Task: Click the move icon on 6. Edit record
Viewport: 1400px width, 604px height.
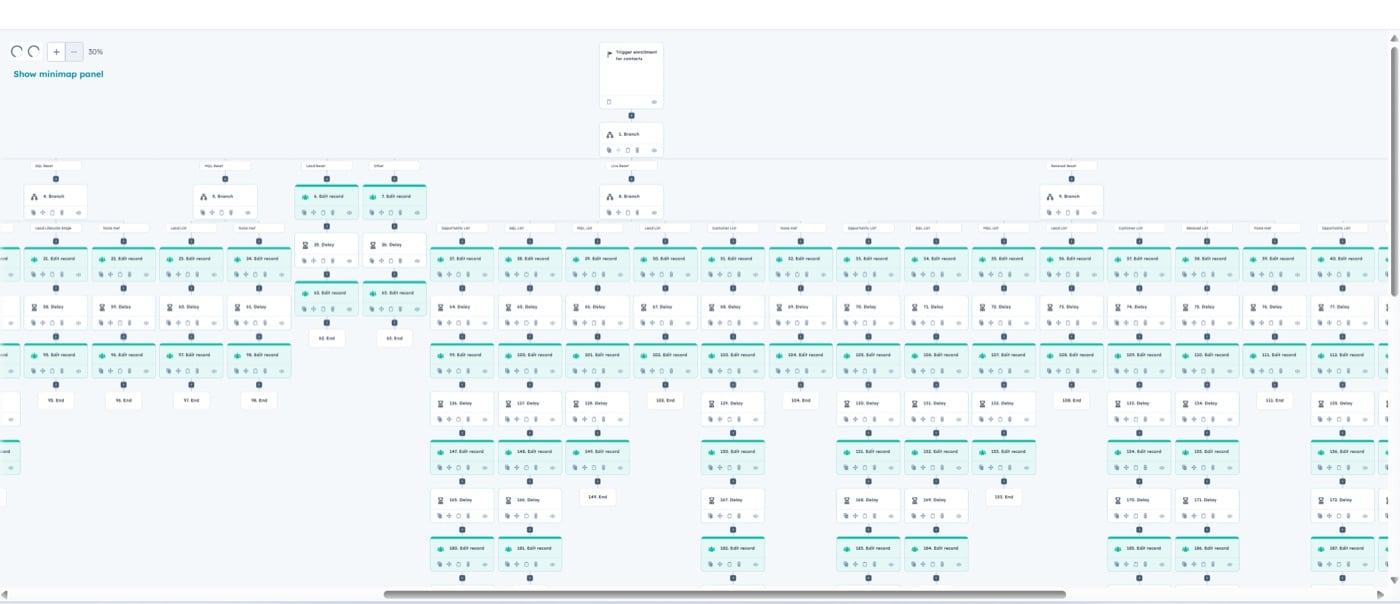Action: (x=313, y=212)
